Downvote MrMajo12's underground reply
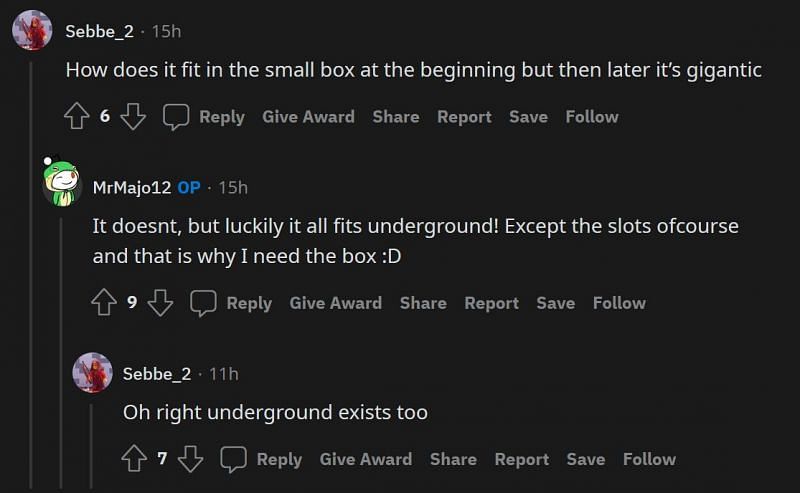Image resolution: width=800 pixels, height=493 pixels. [160, 303]
